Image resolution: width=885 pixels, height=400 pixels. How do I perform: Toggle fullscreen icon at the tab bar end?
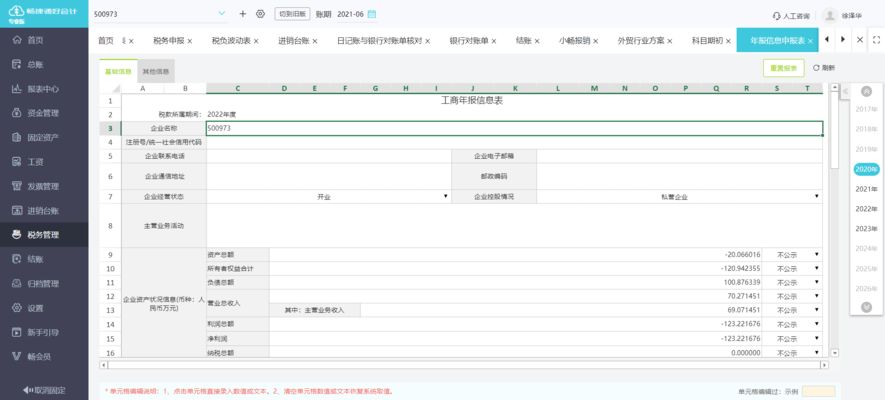click(x=876, y=40)
